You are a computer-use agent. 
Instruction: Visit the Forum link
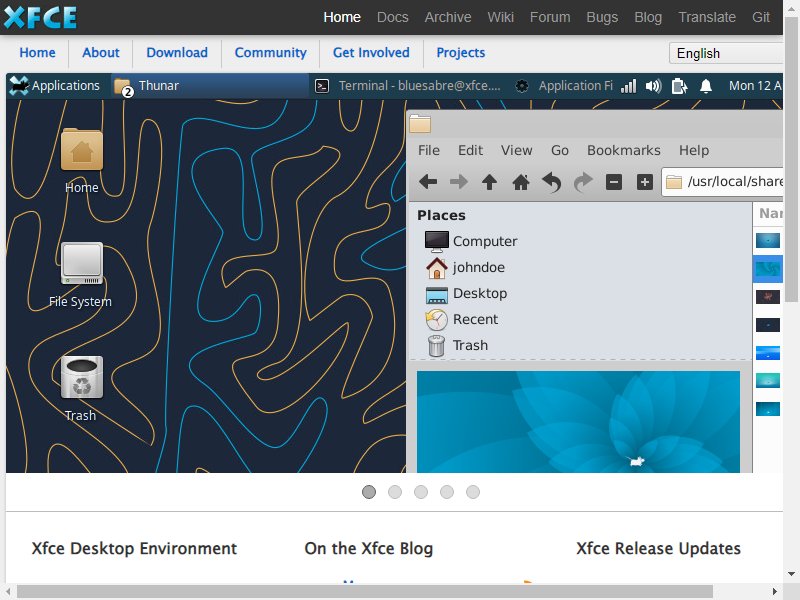(x=550, y=17)
